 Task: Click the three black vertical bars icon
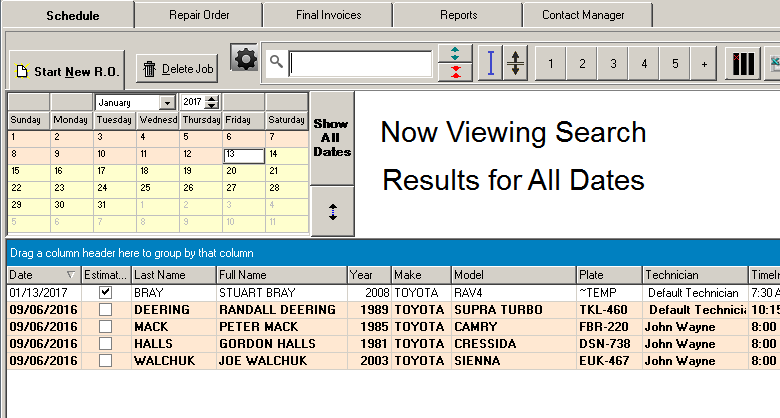743,64
